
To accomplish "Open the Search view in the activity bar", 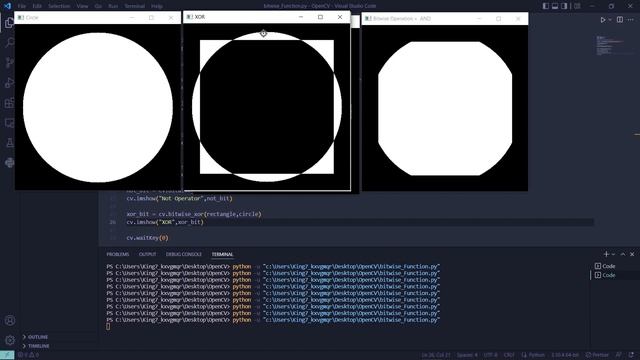I will (x=9, y=42).
